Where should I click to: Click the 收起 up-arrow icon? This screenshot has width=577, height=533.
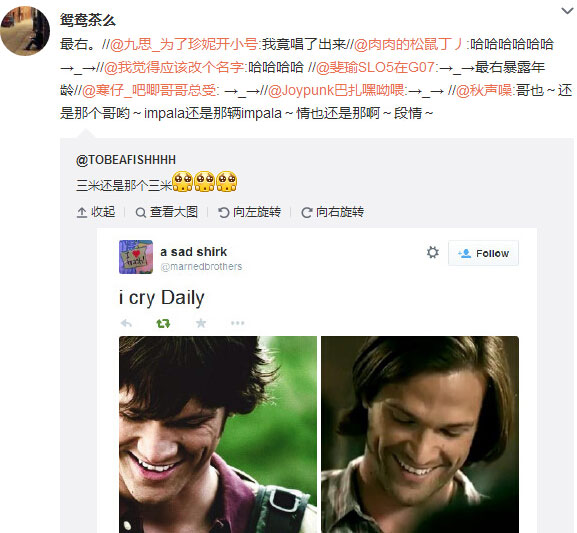[x=81, y=213]
